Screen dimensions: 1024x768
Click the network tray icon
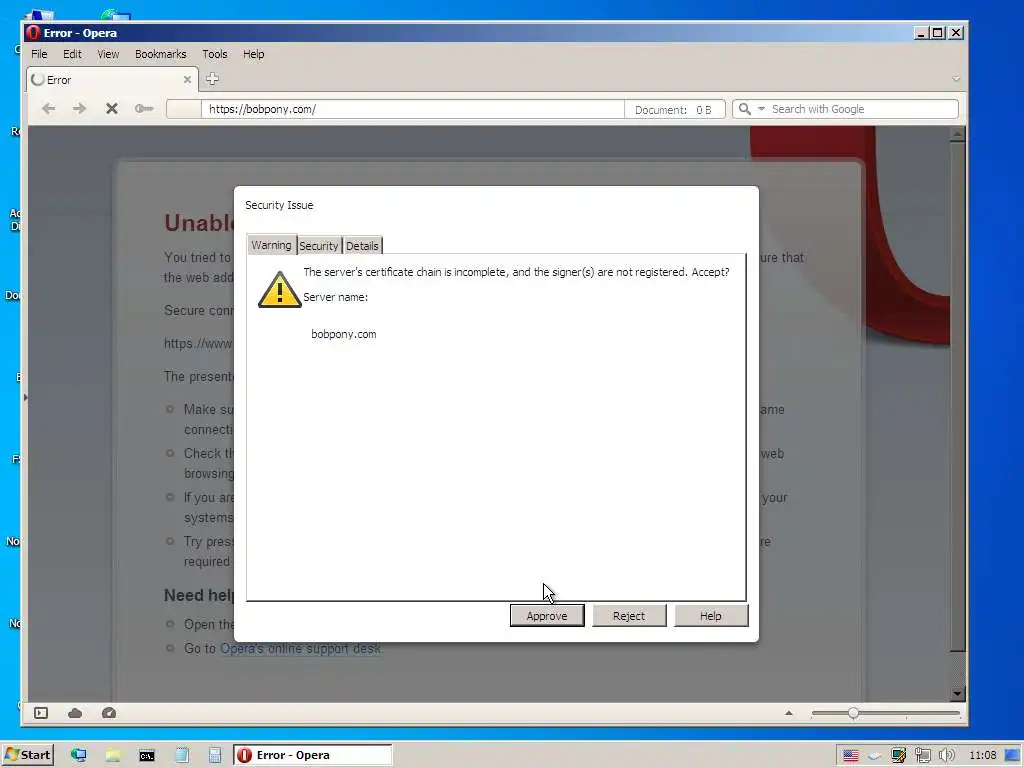(x=923, y=756)
